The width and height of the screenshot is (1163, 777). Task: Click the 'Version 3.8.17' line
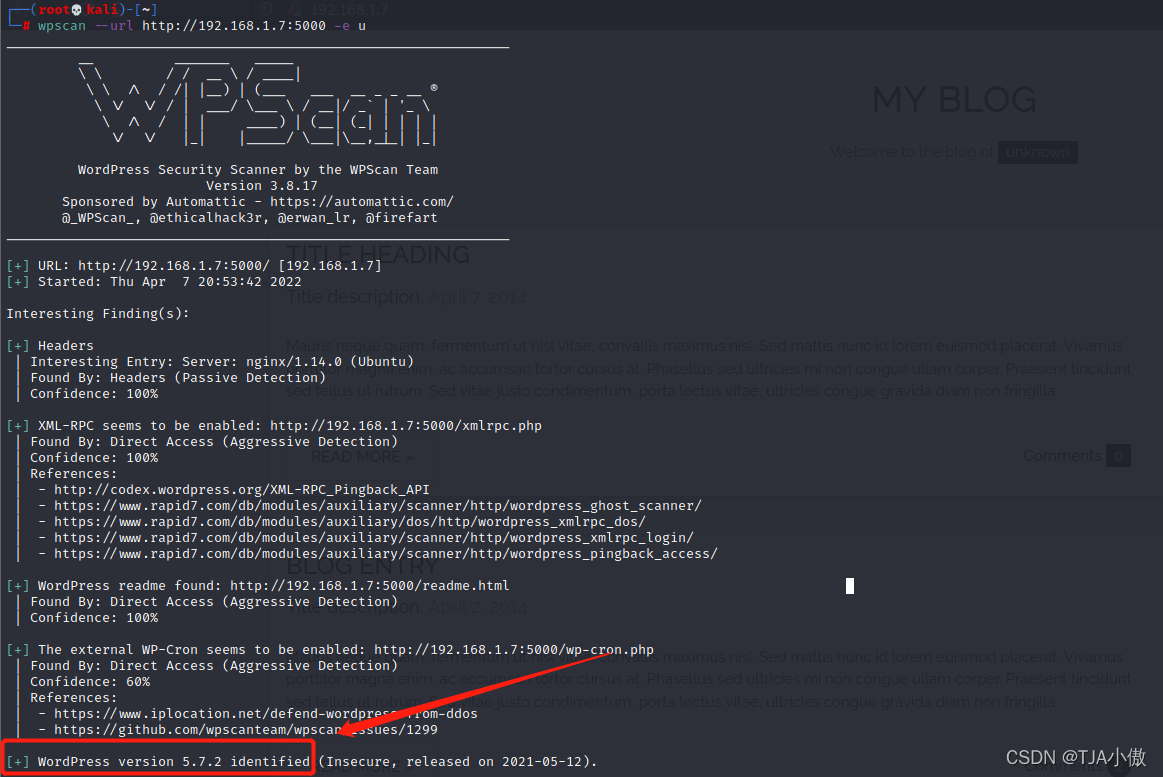[x=262, y=186]
